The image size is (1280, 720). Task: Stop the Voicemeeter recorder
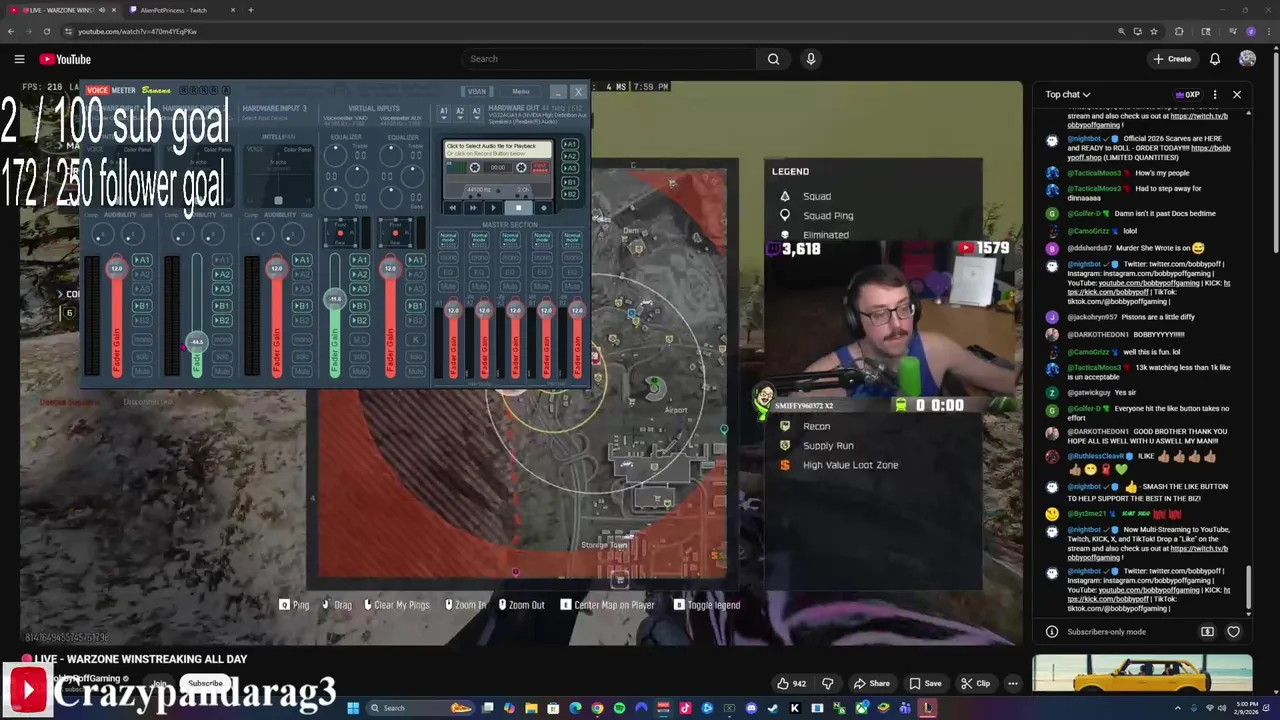point(519,208)
